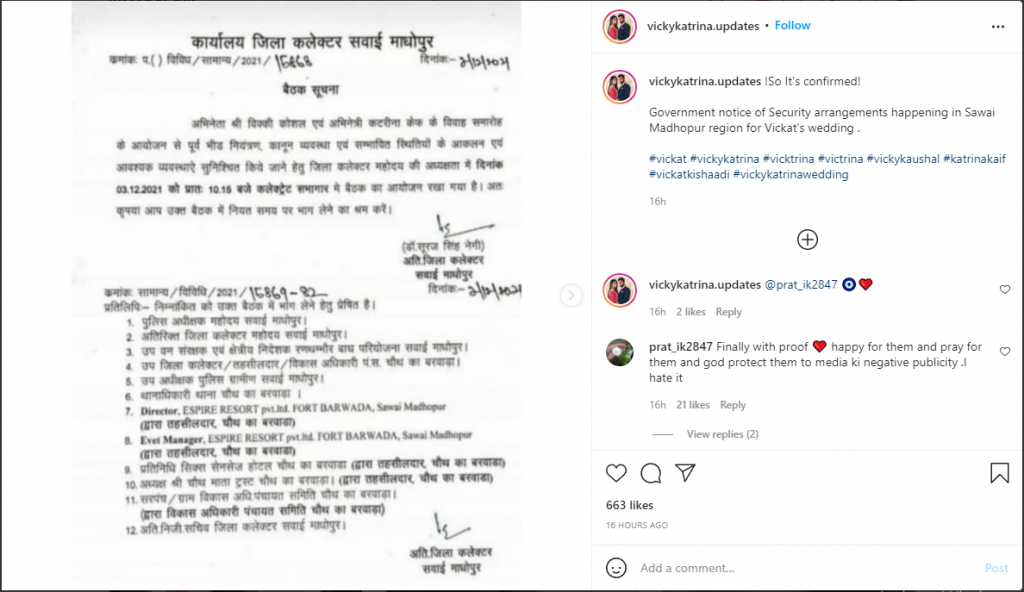Load more comments with the plus circle

click(807, 240)
